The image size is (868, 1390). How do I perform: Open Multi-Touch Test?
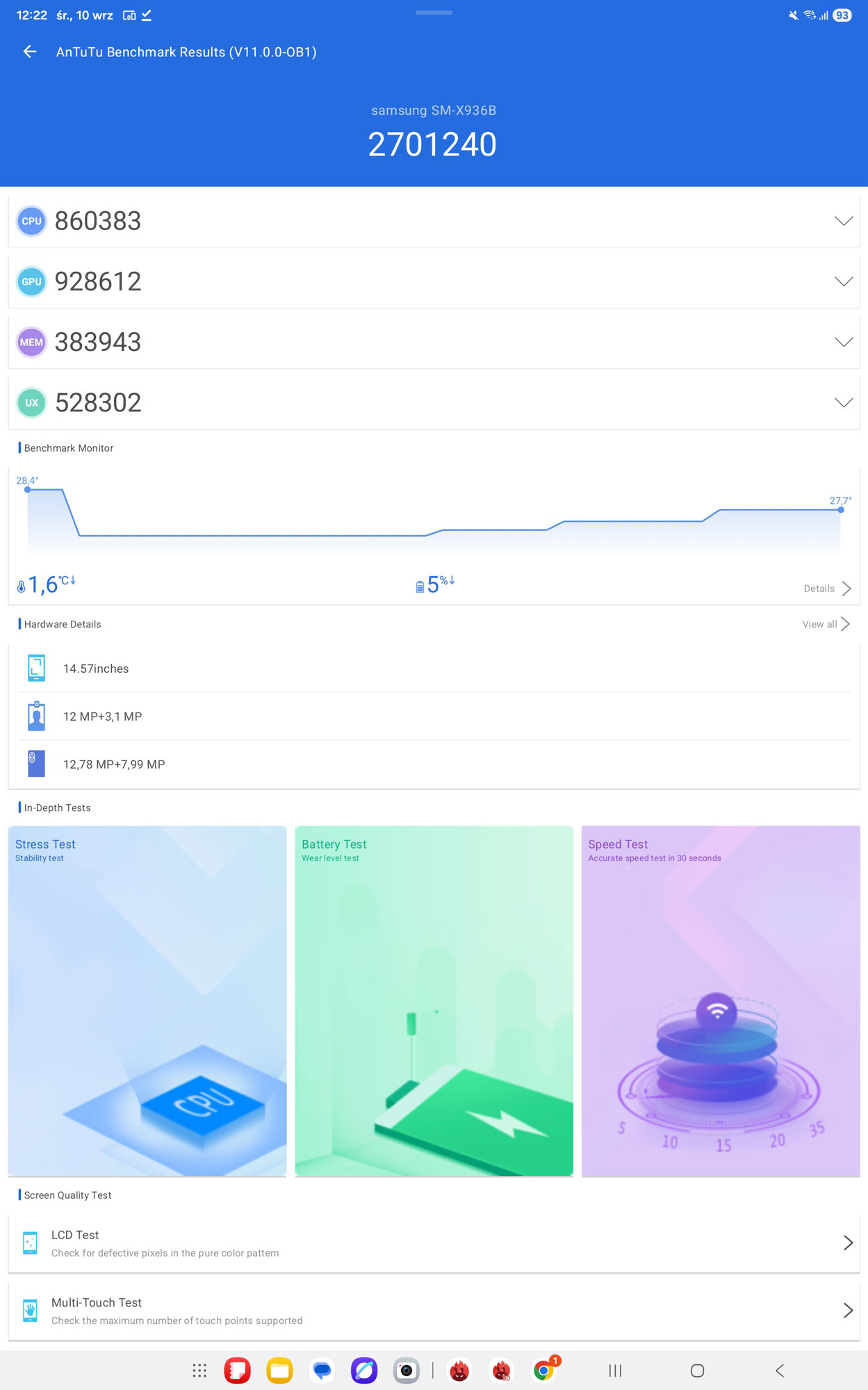[x=434, y=1311]
